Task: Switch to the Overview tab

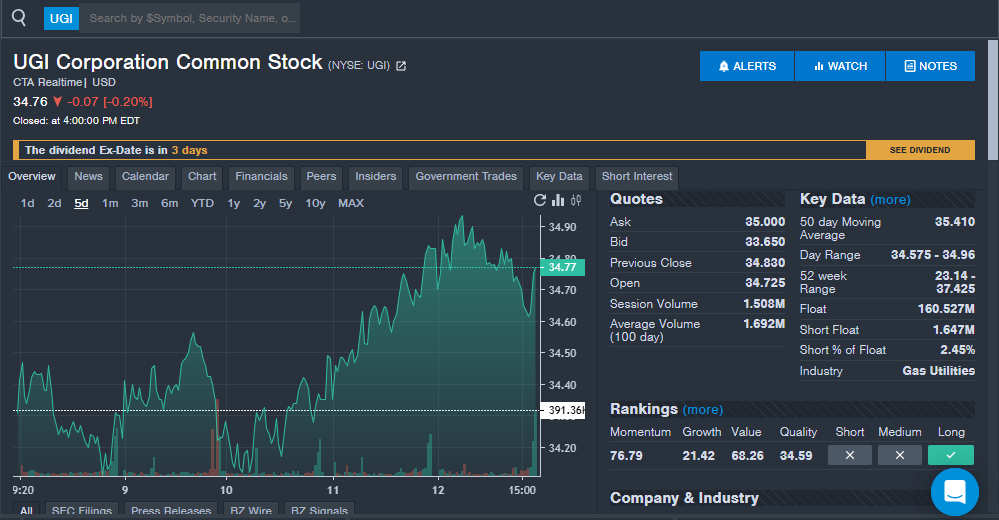Action: pos(32,177)
